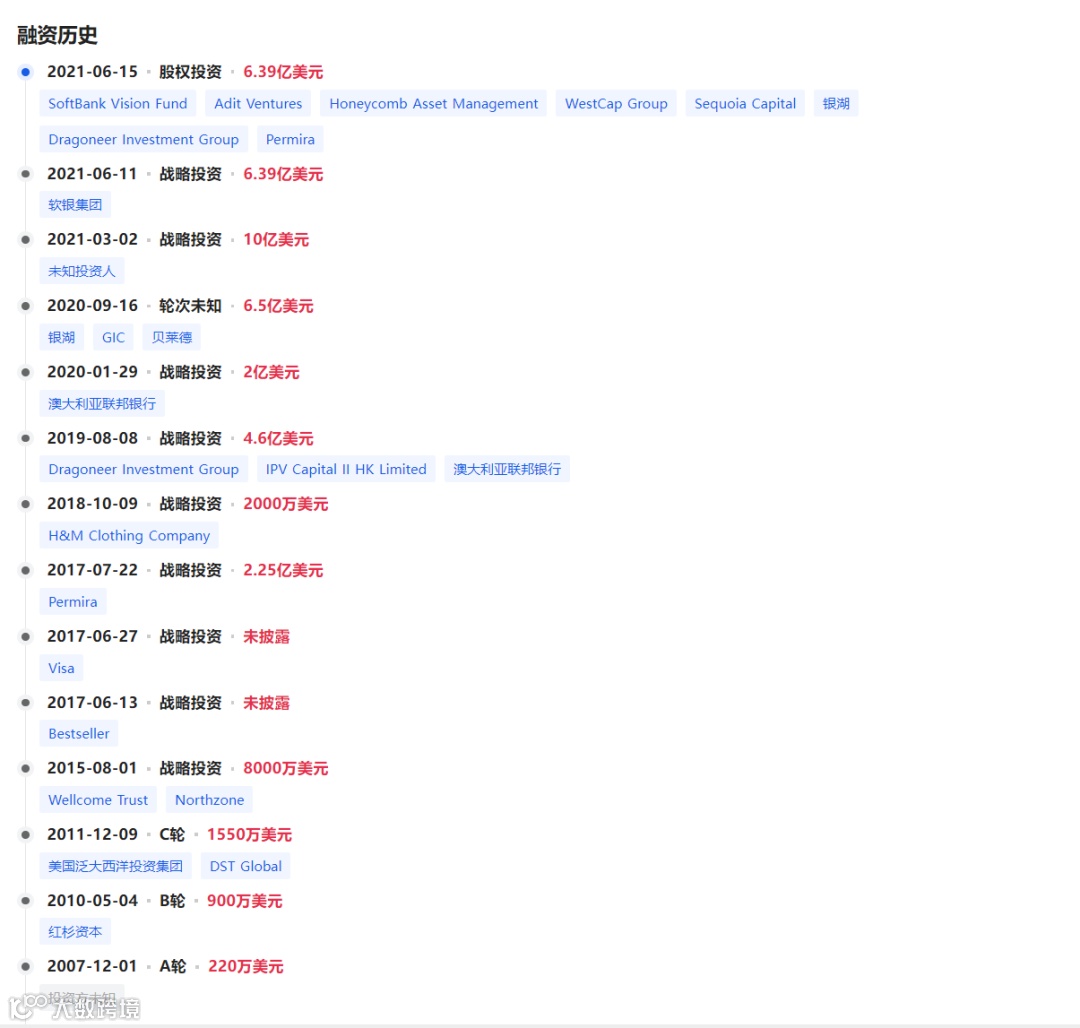Viewport: 1080px width, 1028px height.
Task: Click the A轮 round label
Action: pos(173,966)
